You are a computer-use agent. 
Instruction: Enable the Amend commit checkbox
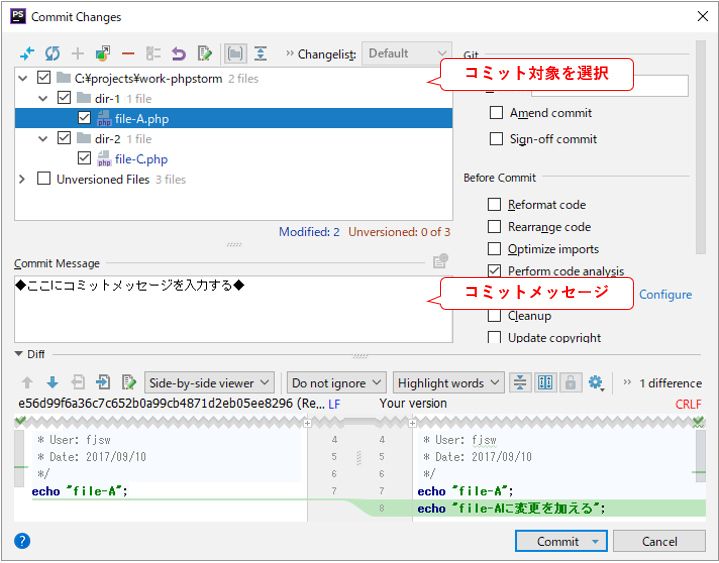point(497,112)
